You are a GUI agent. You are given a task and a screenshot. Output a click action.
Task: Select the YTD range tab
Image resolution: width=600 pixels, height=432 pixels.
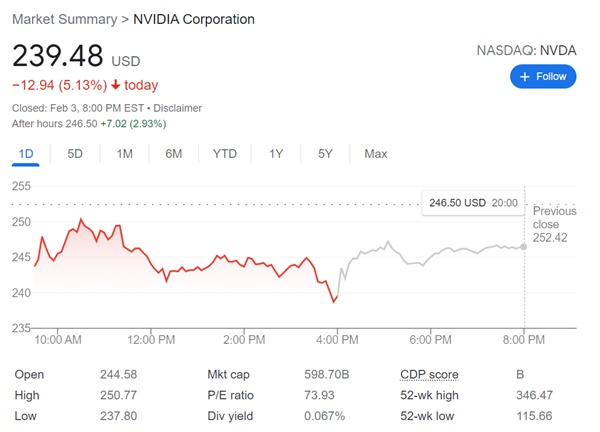225,154
